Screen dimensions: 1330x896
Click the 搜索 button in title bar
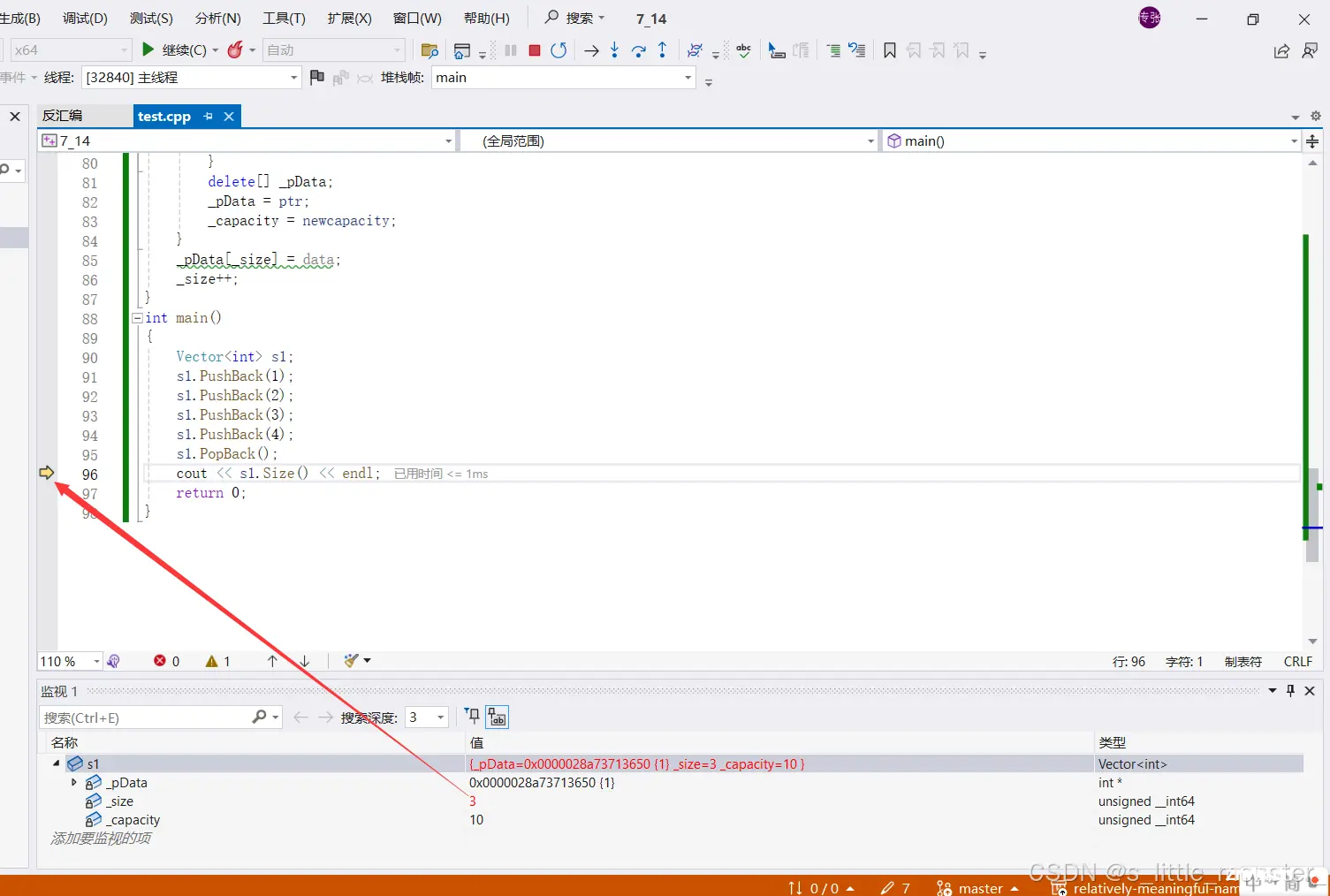tap(574, 18)
